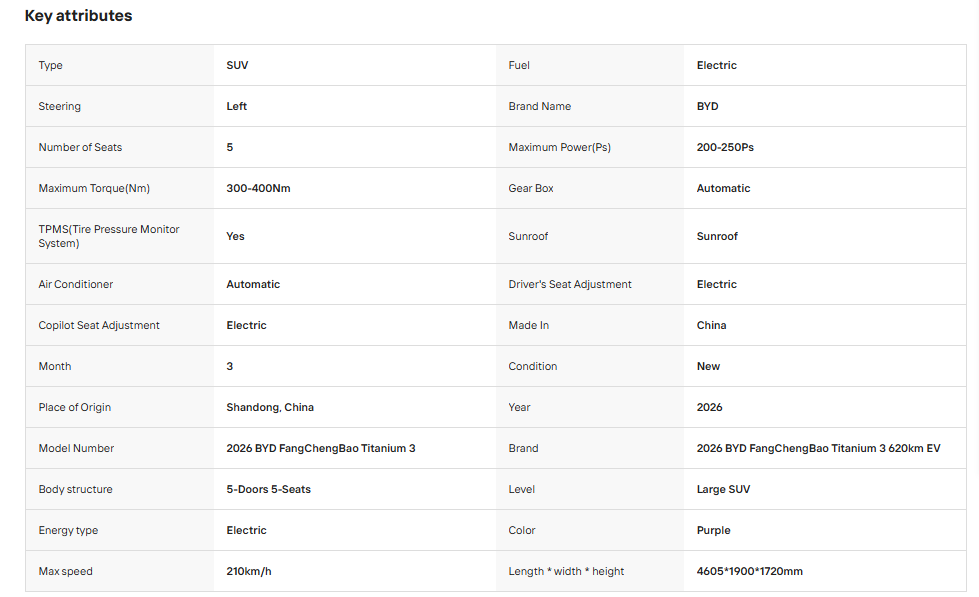Click the Key attributes heading
This screenshot has width=979, height=597.
click(x=78, y=16)
